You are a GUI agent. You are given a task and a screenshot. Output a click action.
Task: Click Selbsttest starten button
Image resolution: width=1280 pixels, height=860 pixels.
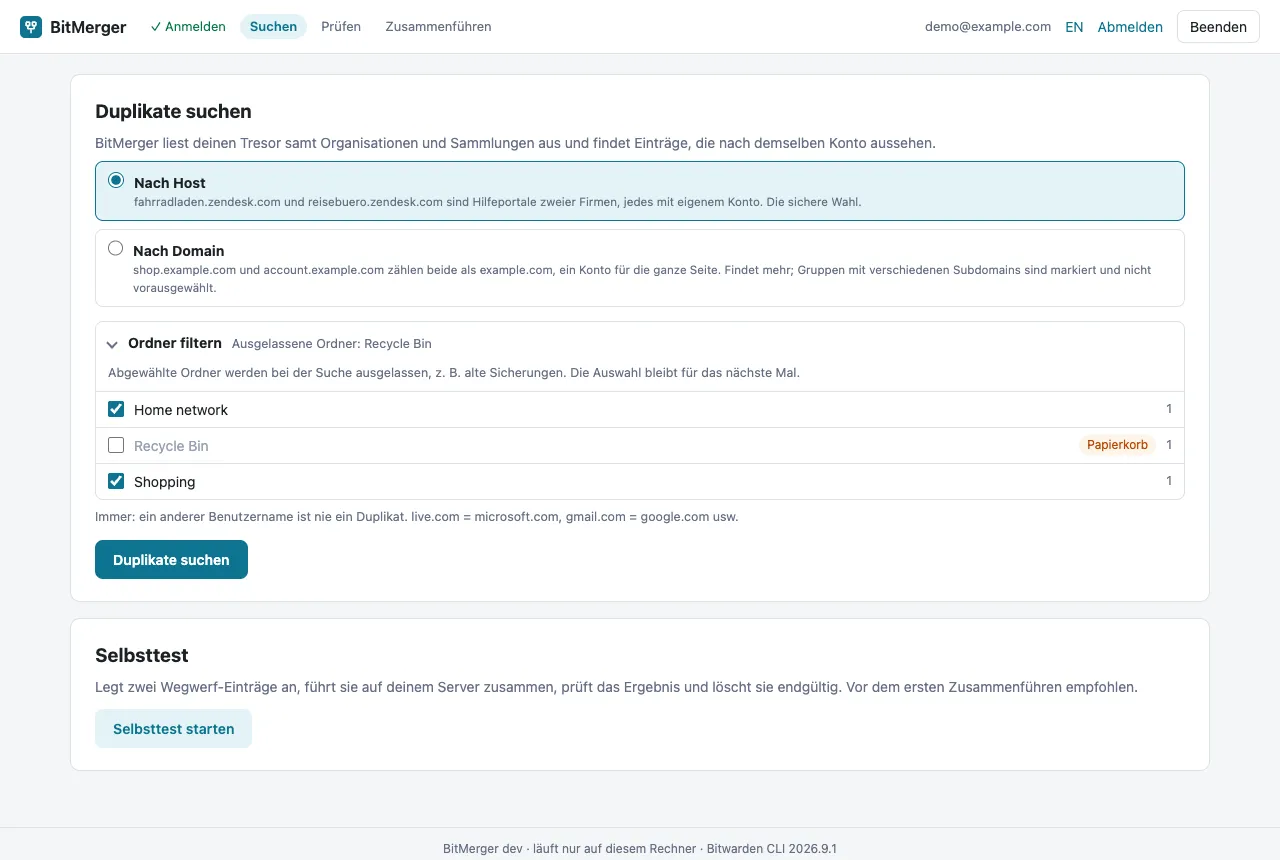pos(173,729)
